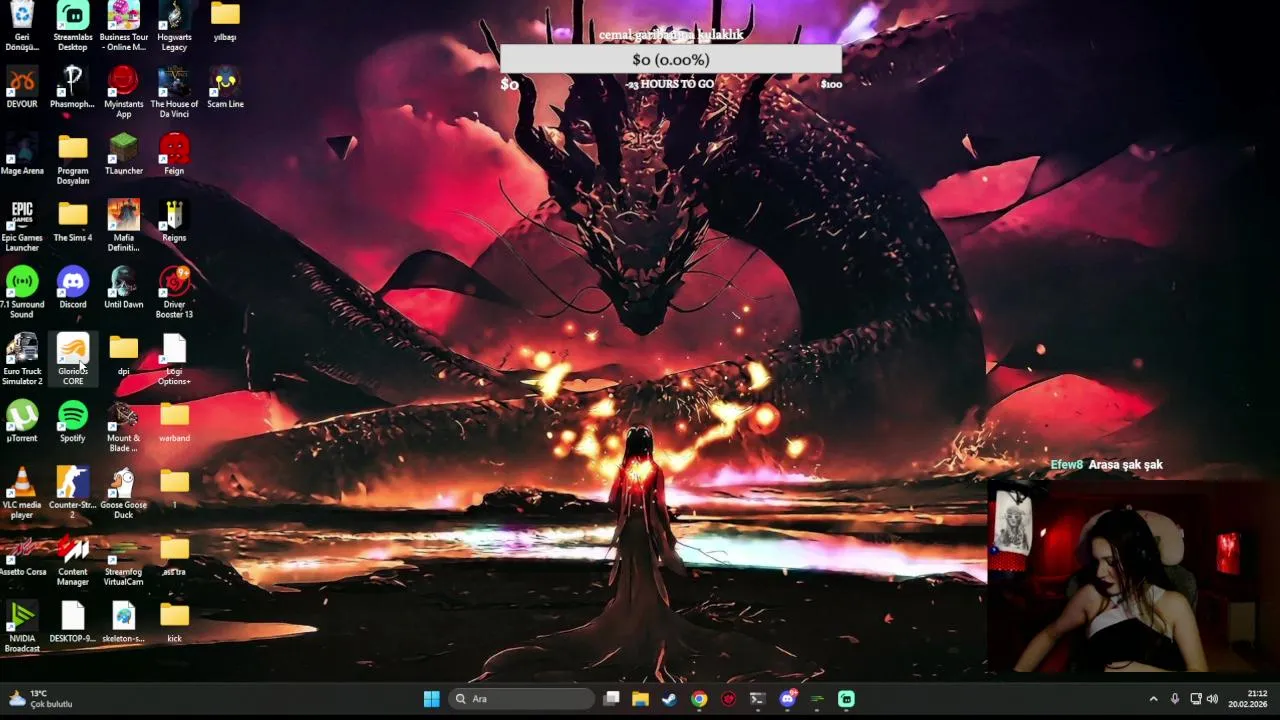Open The Sims 4 folder
1280x720 pixels.
pyautogui.click(x=73, y=221)
